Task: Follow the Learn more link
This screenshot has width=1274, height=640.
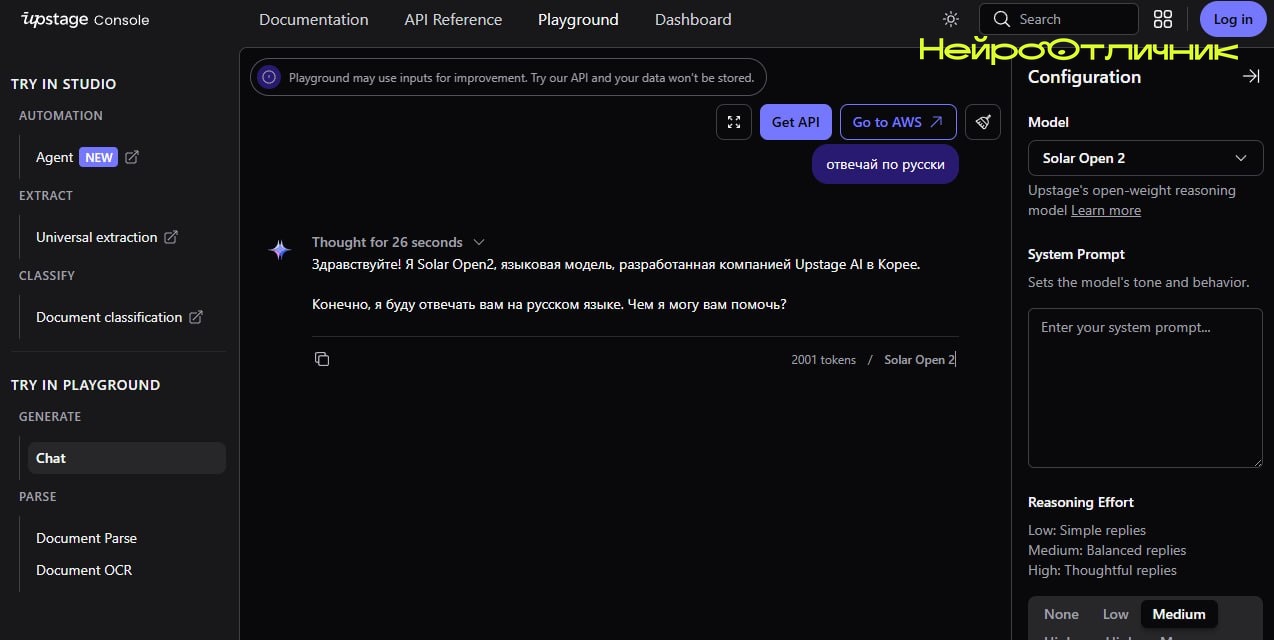Action: pyautogui.click(x=1106, y=210)
